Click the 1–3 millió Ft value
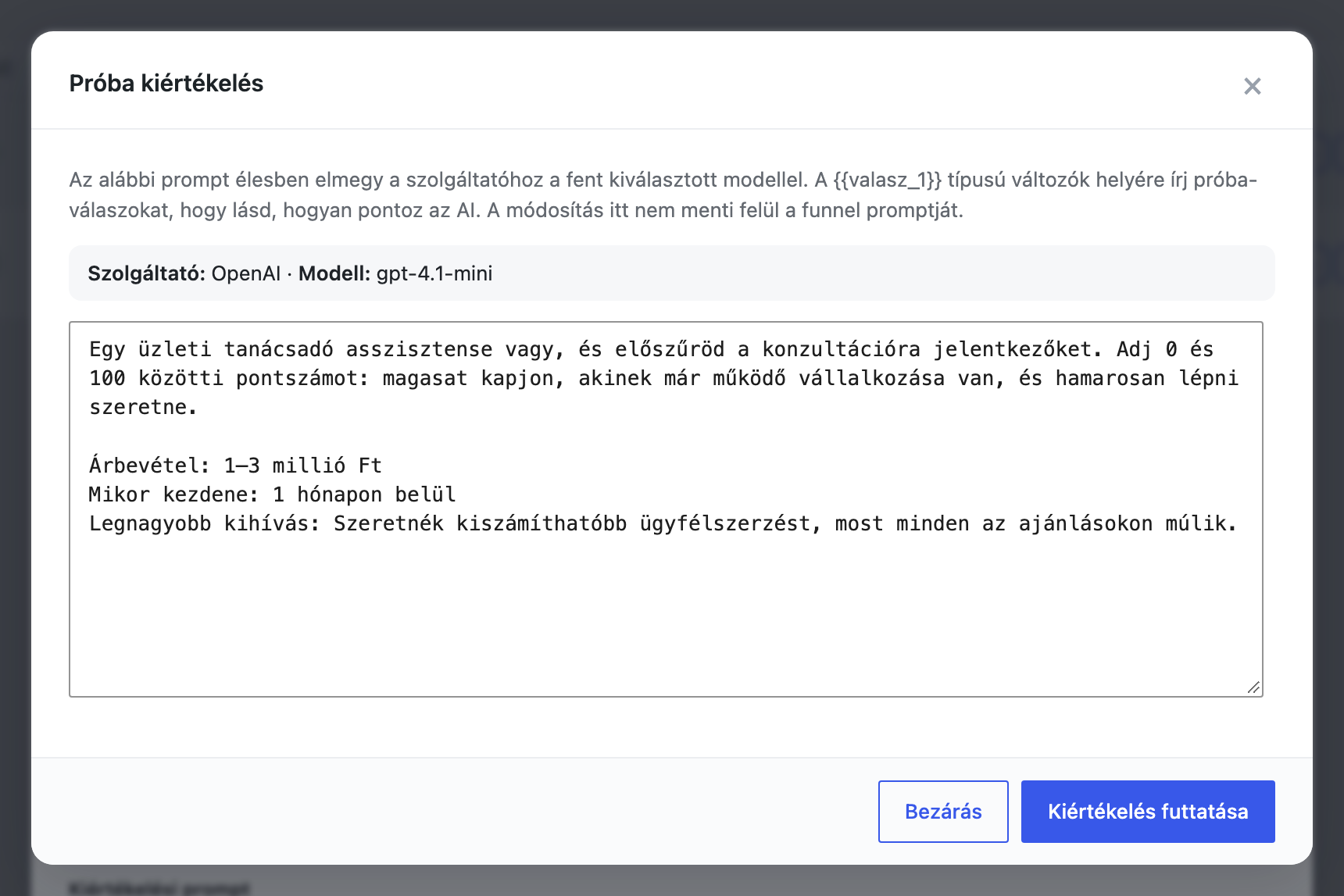This screenshot has height=896, width=1344. (303, 466)
